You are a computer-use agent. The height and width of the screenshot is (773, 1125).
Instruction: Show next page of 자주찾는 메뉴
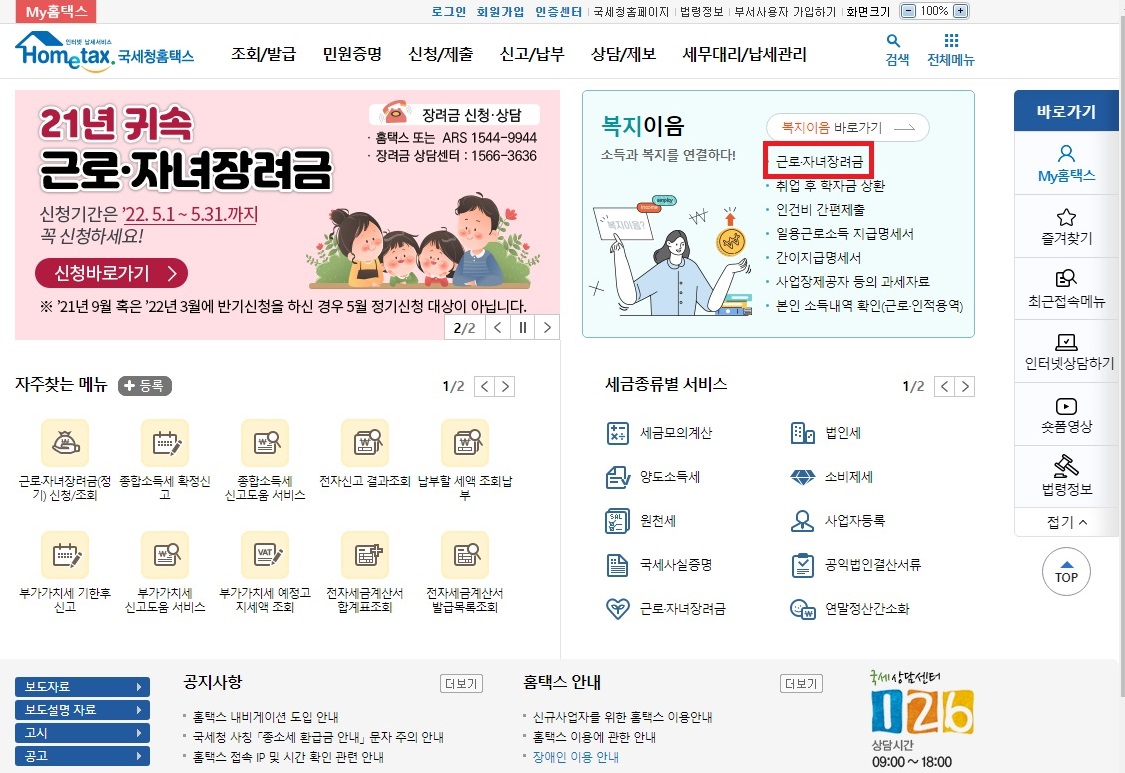pyautogui.click(x=505, y=386)
